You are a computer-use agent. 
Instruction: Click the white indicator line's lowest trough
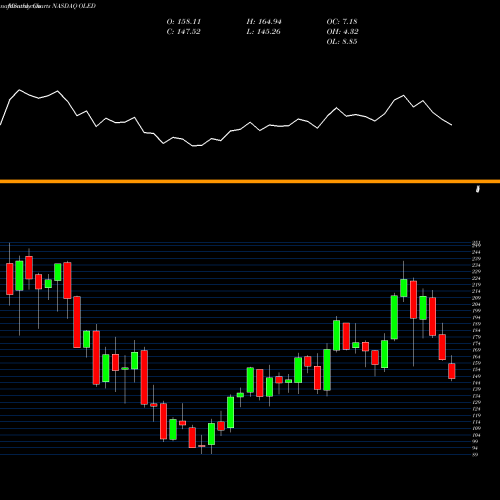coord(197,146)
